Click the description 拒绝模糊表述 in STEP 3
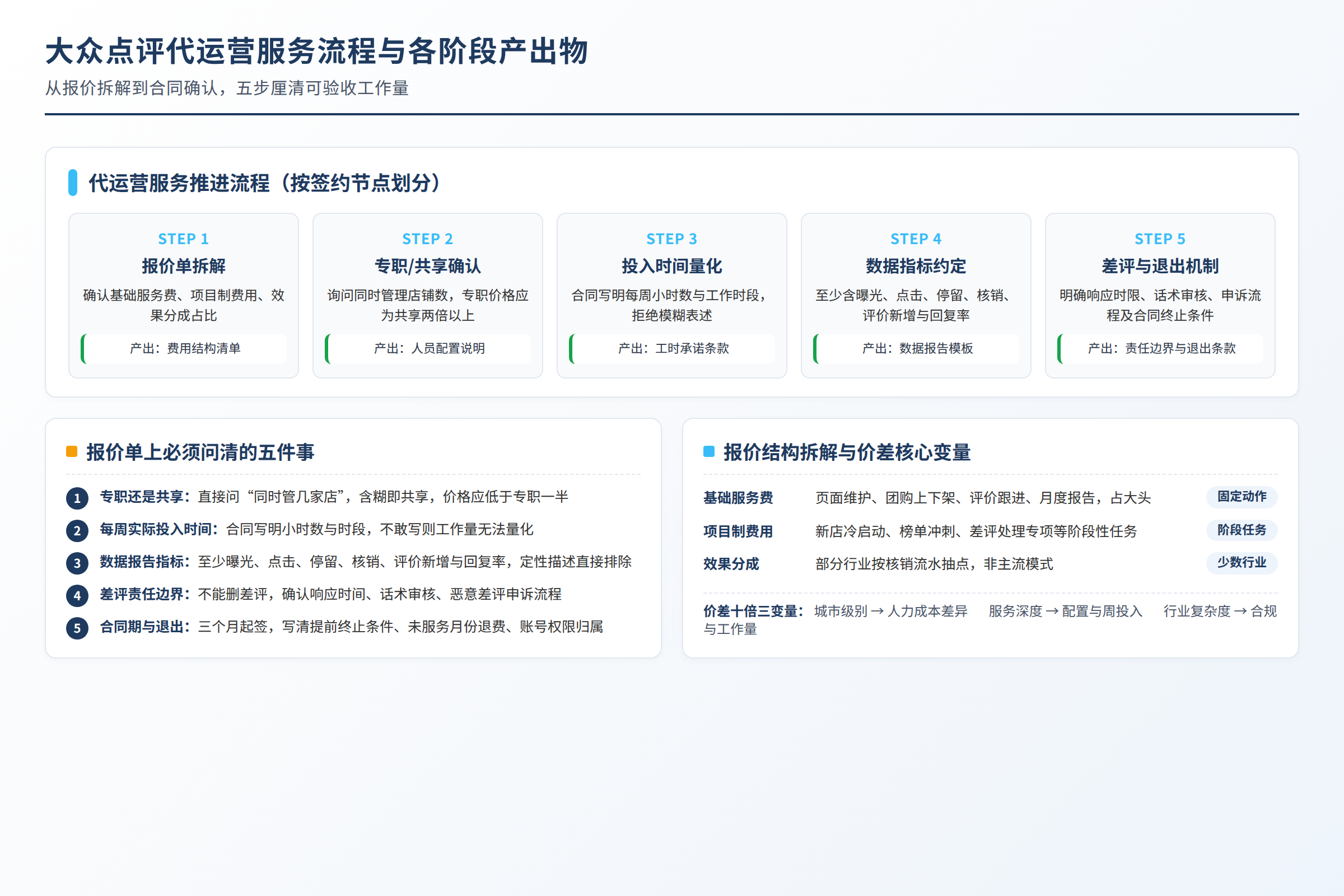This screenshot has width=1344, height=896. click(x=672, y=315)
